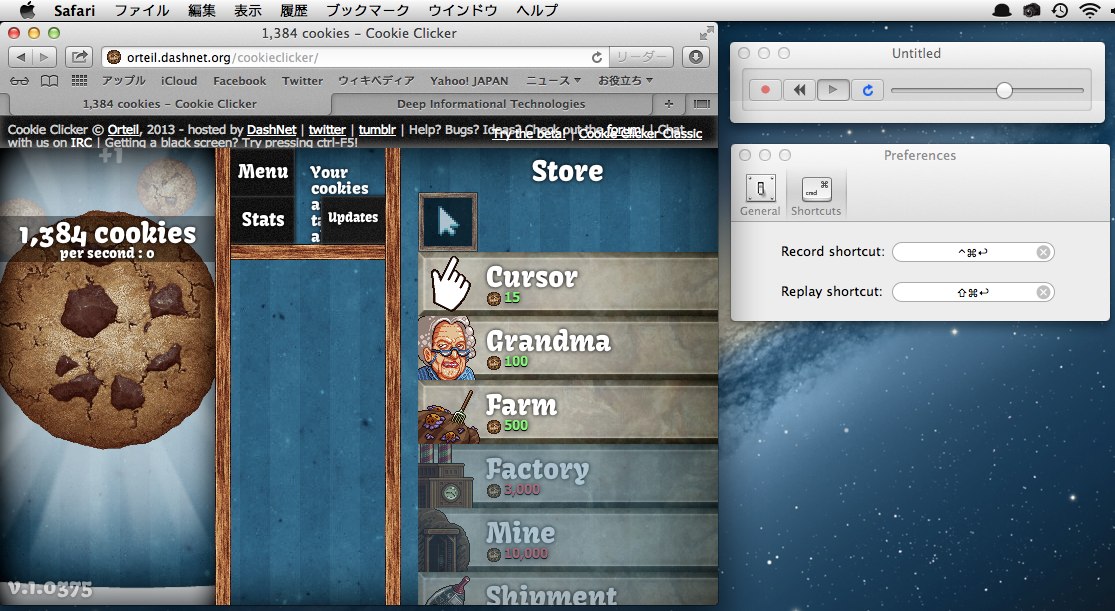Screen dimensions: 1115x611
Task: Click the Safari forward arrow
Action: pyautogui.click(x=44, y=57)
